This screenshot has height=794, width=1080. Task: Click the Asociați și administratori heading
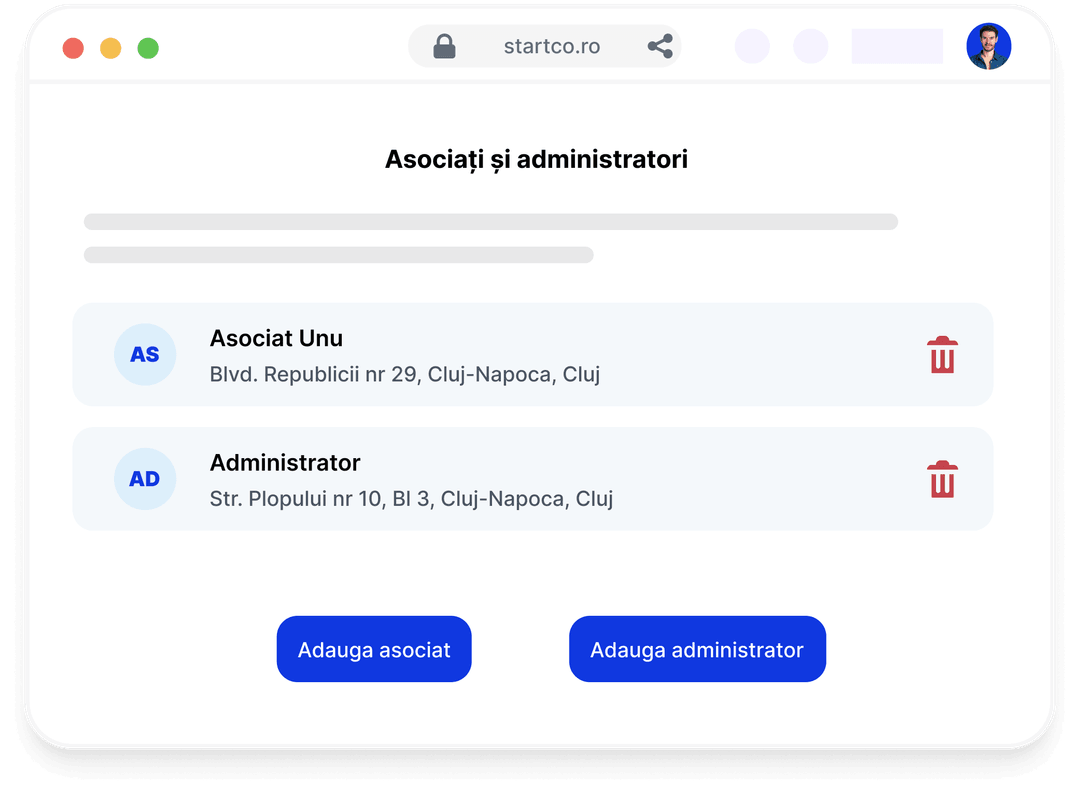pyautogui.click(x=536, y=160)
